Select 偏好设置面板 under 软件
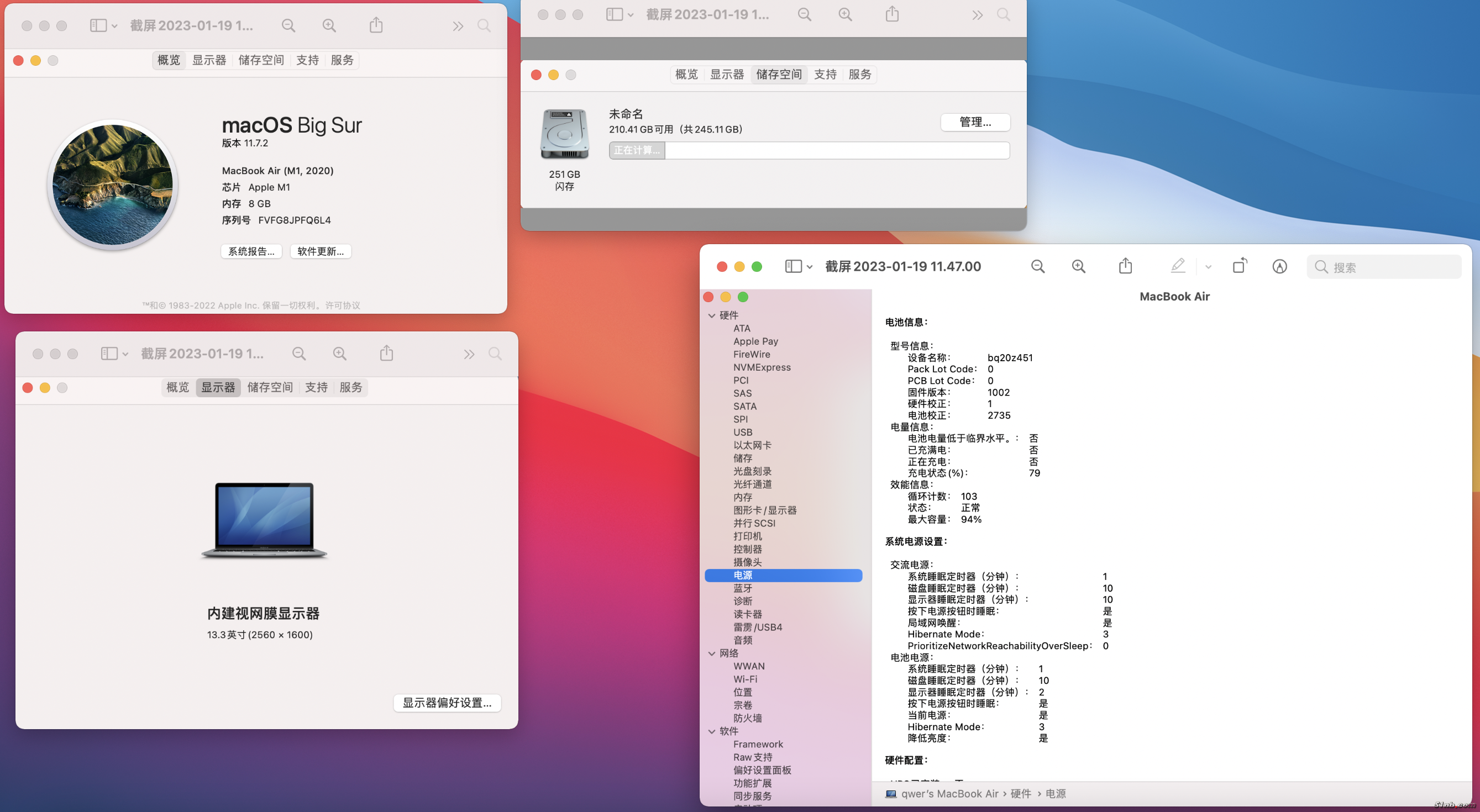Image resolution: width=1480 pixels, height=812 pixels. click(762, 771)
